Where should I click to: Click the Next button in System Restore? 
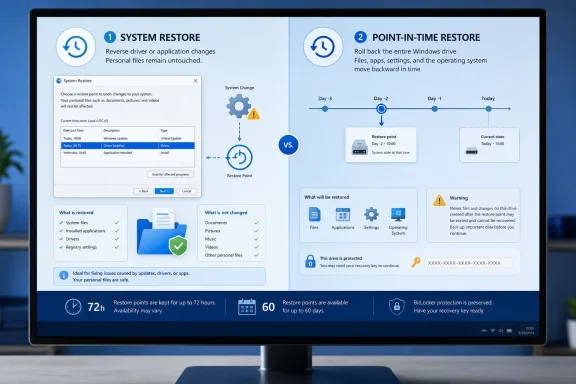click(x=164, y=191)
